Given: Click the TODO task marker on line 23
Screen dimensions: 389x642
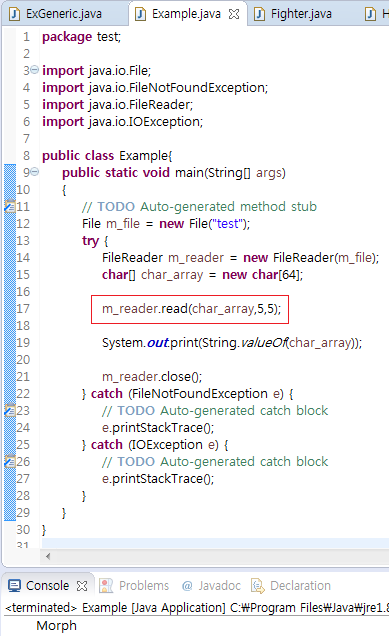Looking at the screenshot, I should point(10,410).
